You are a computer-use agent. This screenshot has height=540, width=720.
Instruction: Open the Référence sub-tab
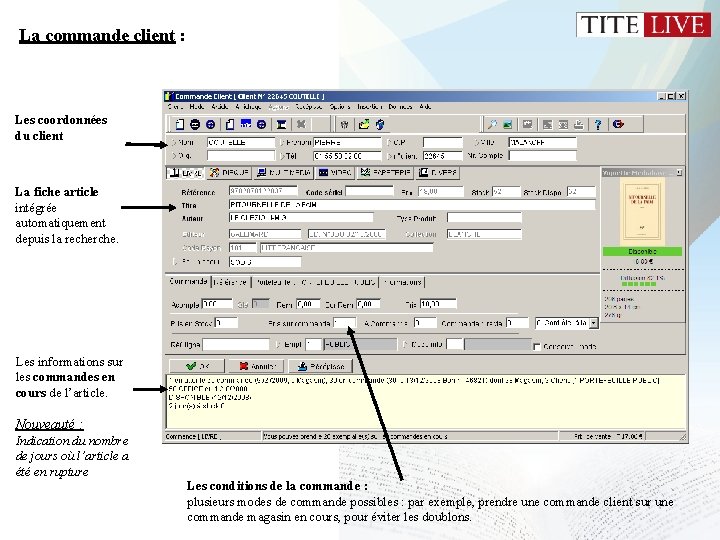tap(231, 282)
